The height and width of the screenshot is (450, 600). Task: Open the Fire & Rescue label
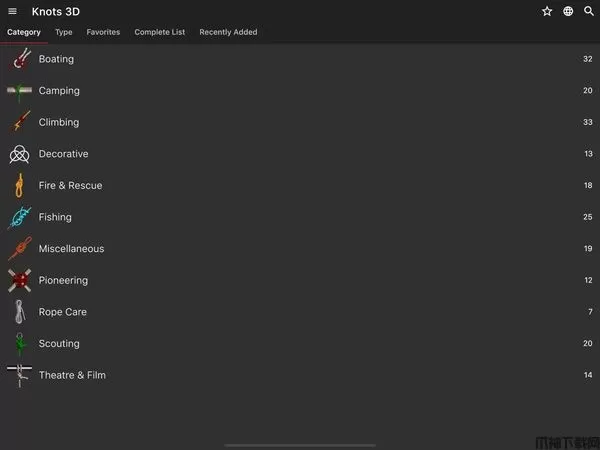click(70, 186)
